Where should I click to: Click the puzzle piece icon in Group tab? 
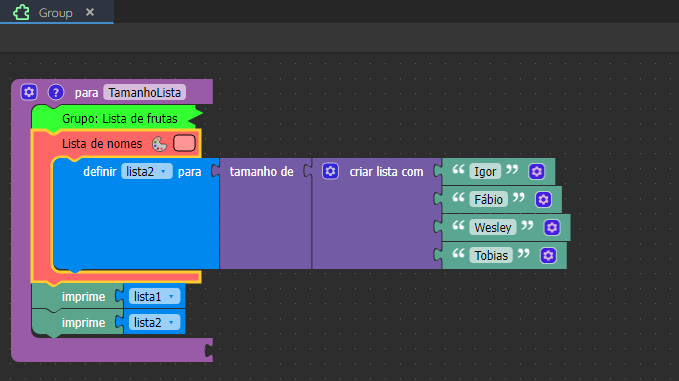tap(21, 12)
